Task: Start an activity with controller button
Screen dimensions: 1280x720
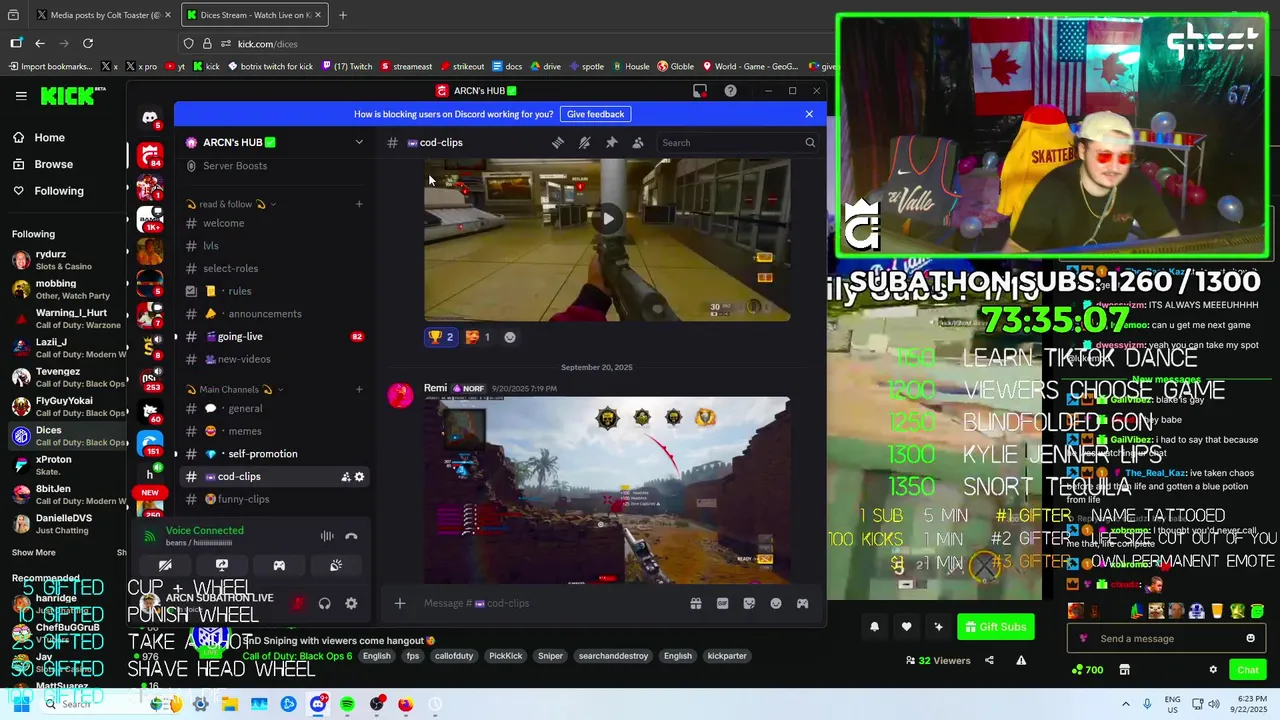Action: (279, 565)
